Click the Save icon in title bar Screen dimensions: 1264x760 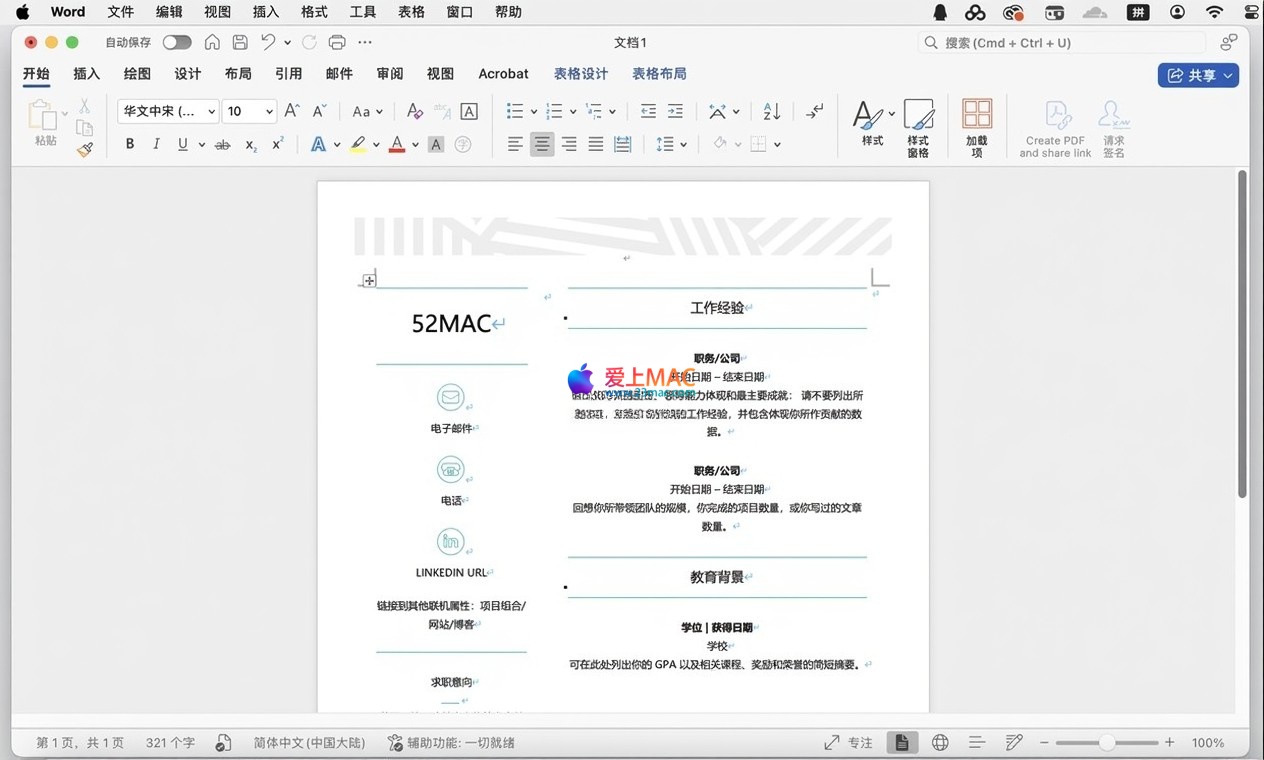pyautogui.click(x=240, y=42)
